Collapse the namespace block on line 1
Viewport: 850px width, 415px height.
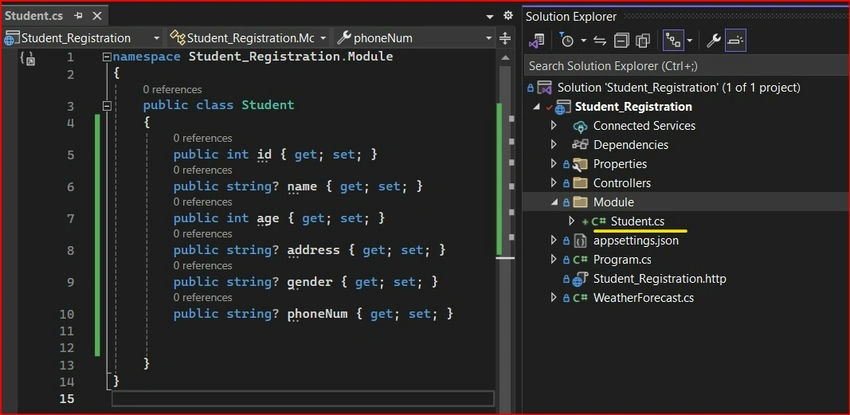click(107, 57)
